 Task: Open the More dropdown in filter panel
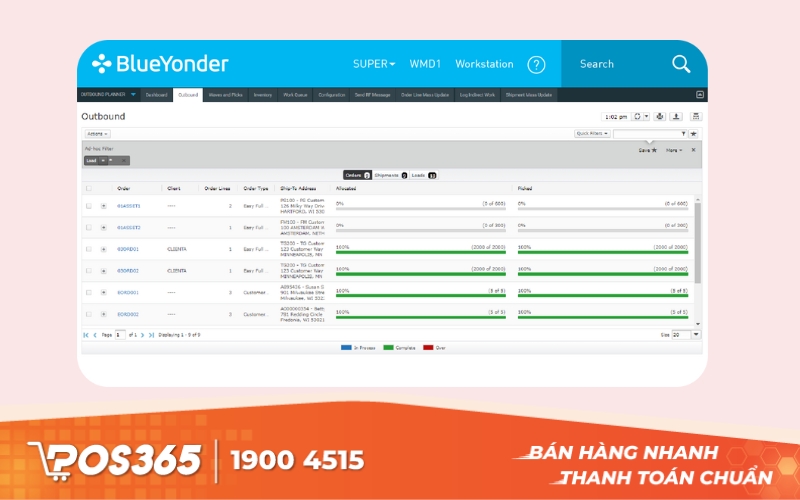pos(674,150)
